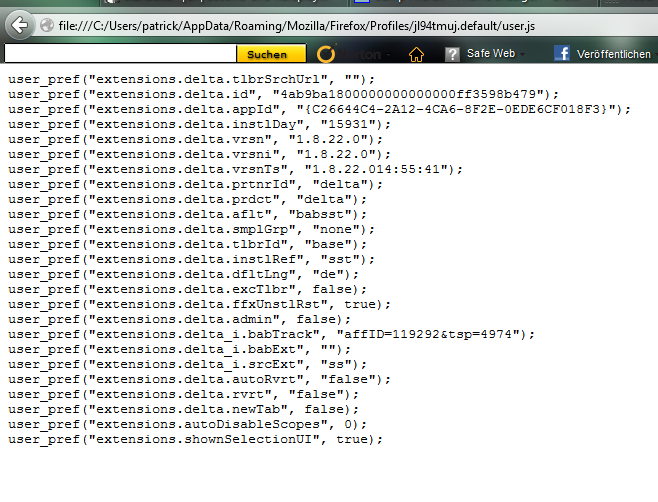
Task: Click the text "extensions.delta.excTlbr"
Action: point(192,289)
